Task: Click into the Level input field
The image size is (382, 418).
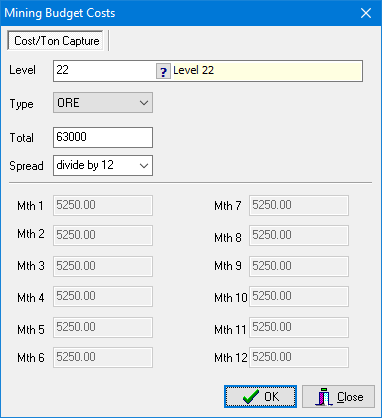Action: [x=105, y=71]
